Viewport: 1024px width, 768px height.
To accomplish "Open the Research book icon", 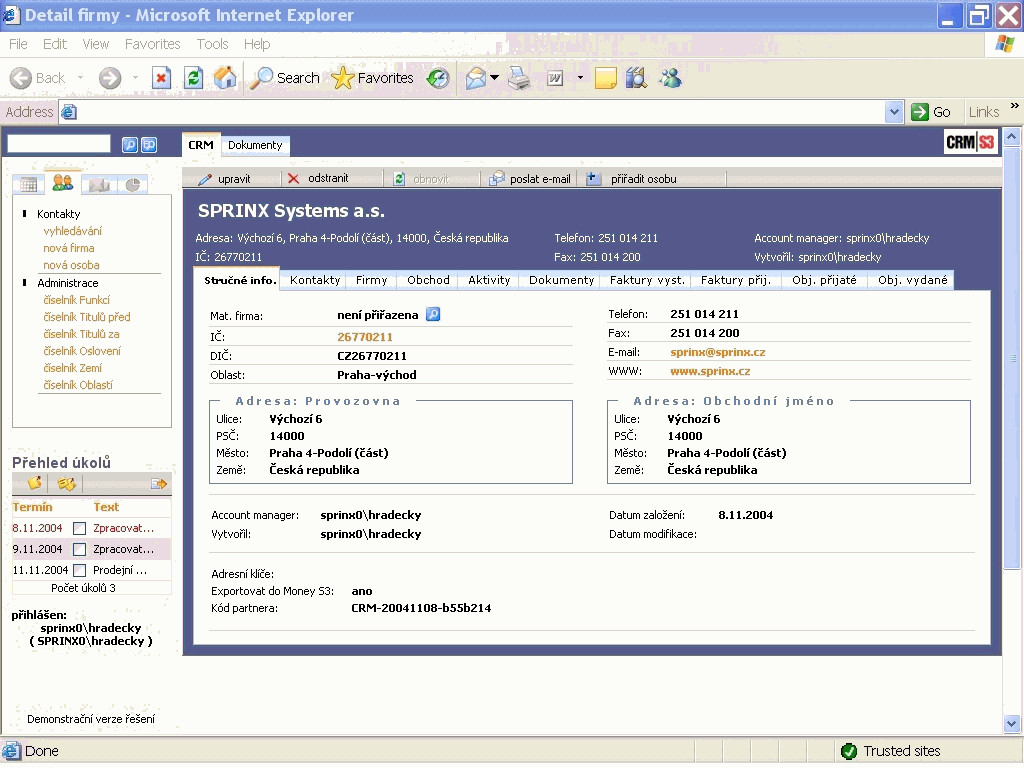I will (x=636, y=78).
